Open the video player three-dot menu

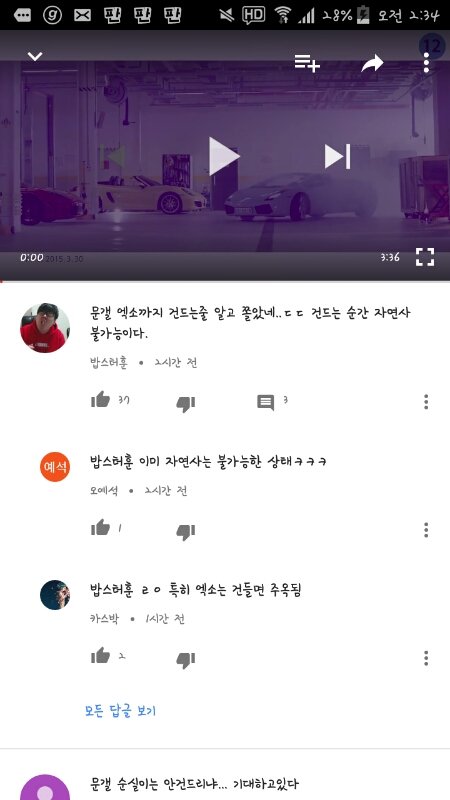[x=426, y=63]
